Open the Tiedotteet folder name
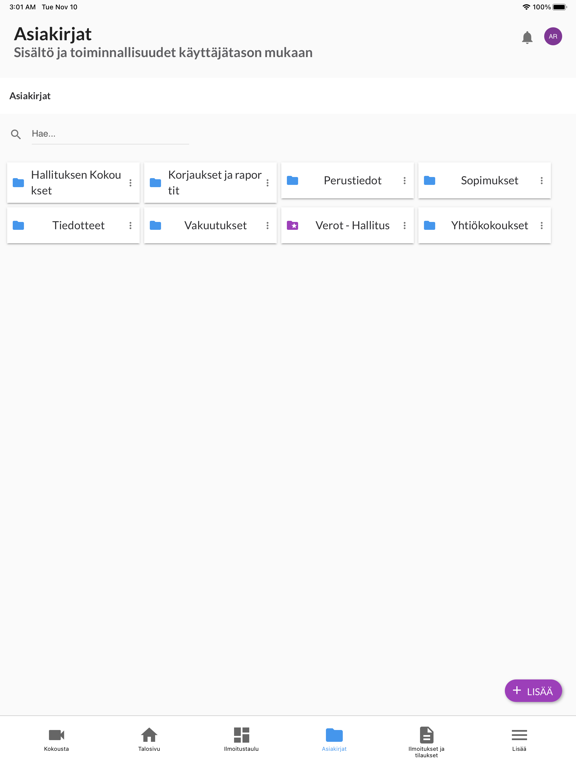 (78, 225)
